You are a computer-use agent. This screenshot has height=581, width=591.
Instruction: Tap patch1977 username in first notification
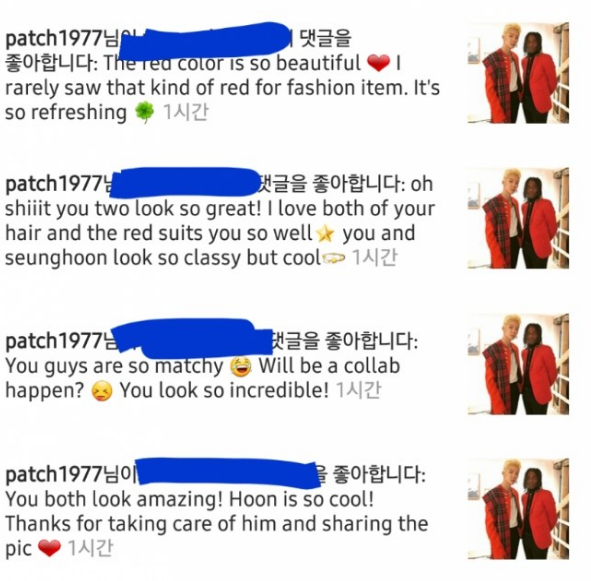54,39
